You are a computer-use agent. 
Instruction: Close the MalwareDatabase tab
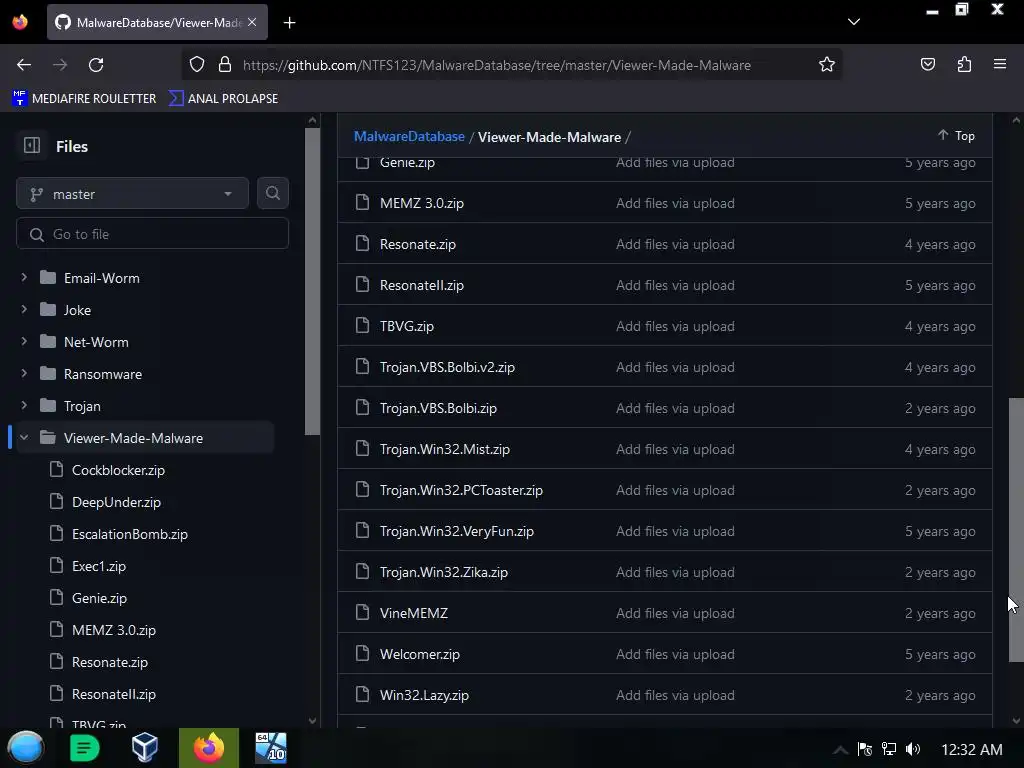[x=252, y=22]
